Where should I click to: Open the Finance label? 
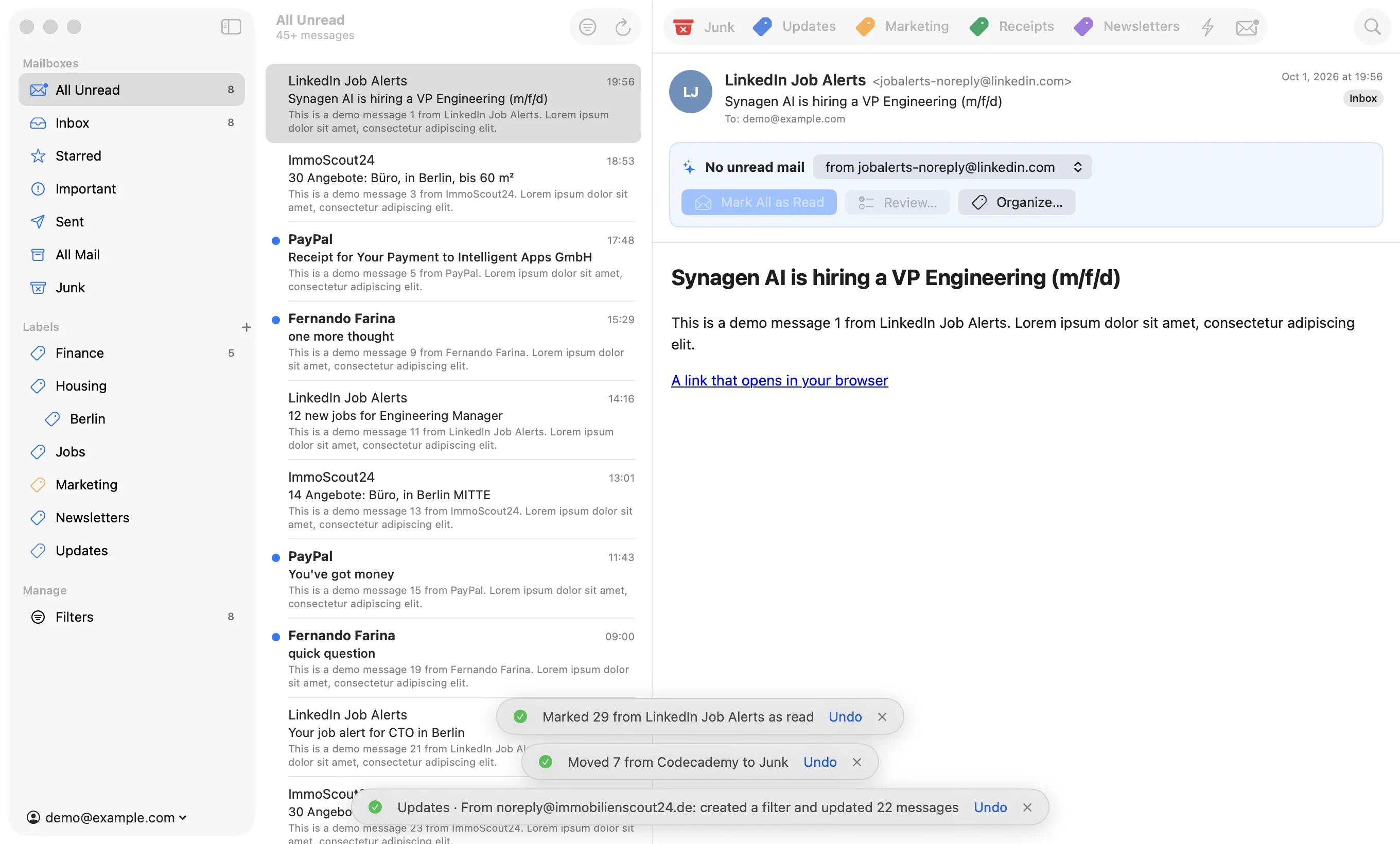131,353
